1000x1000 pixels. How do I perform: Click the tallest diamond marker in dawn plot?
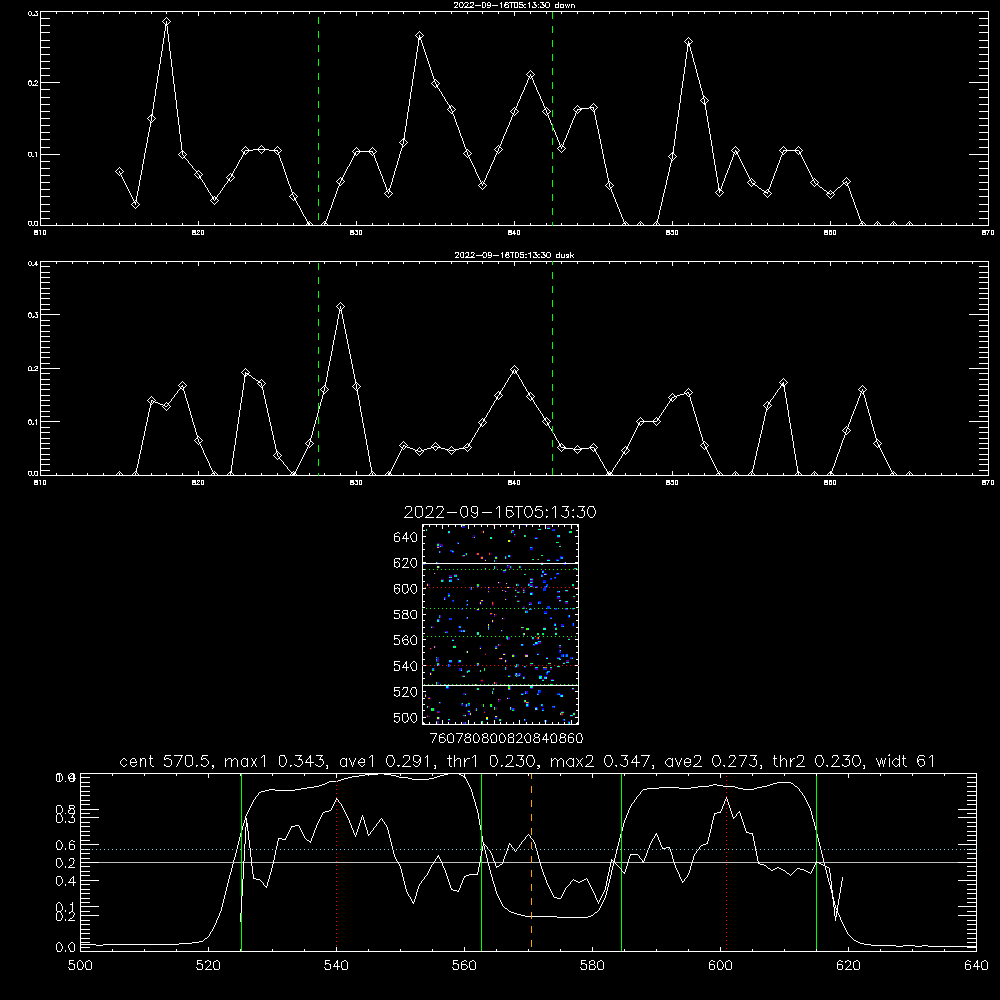pos(166,22)
